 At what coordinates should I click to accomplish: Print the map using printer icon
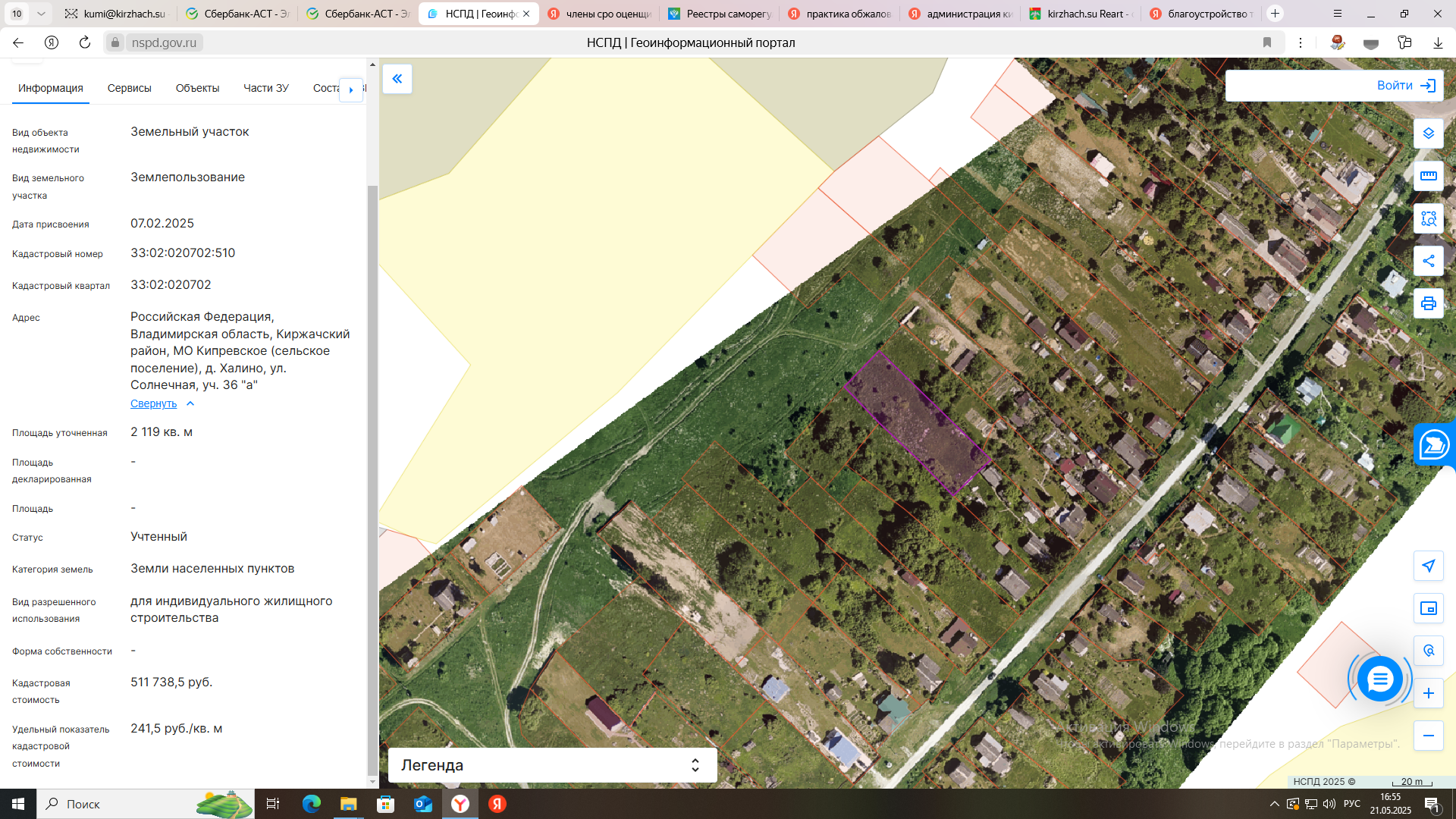(1428, 303)
